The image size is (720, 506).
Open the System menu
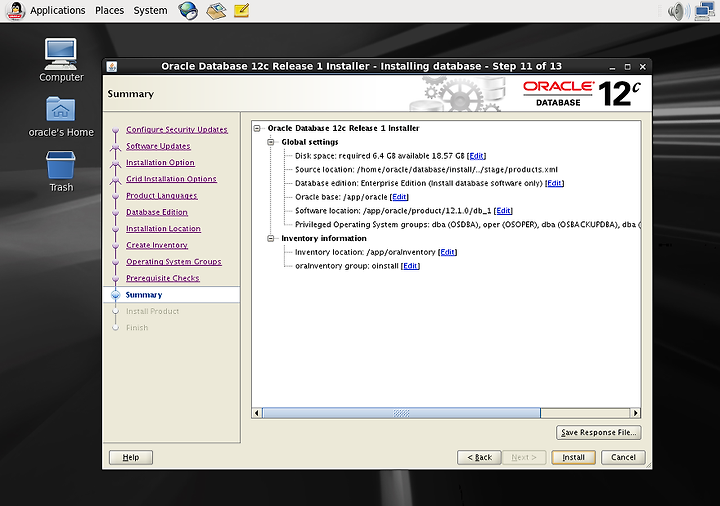coord(150,10)
